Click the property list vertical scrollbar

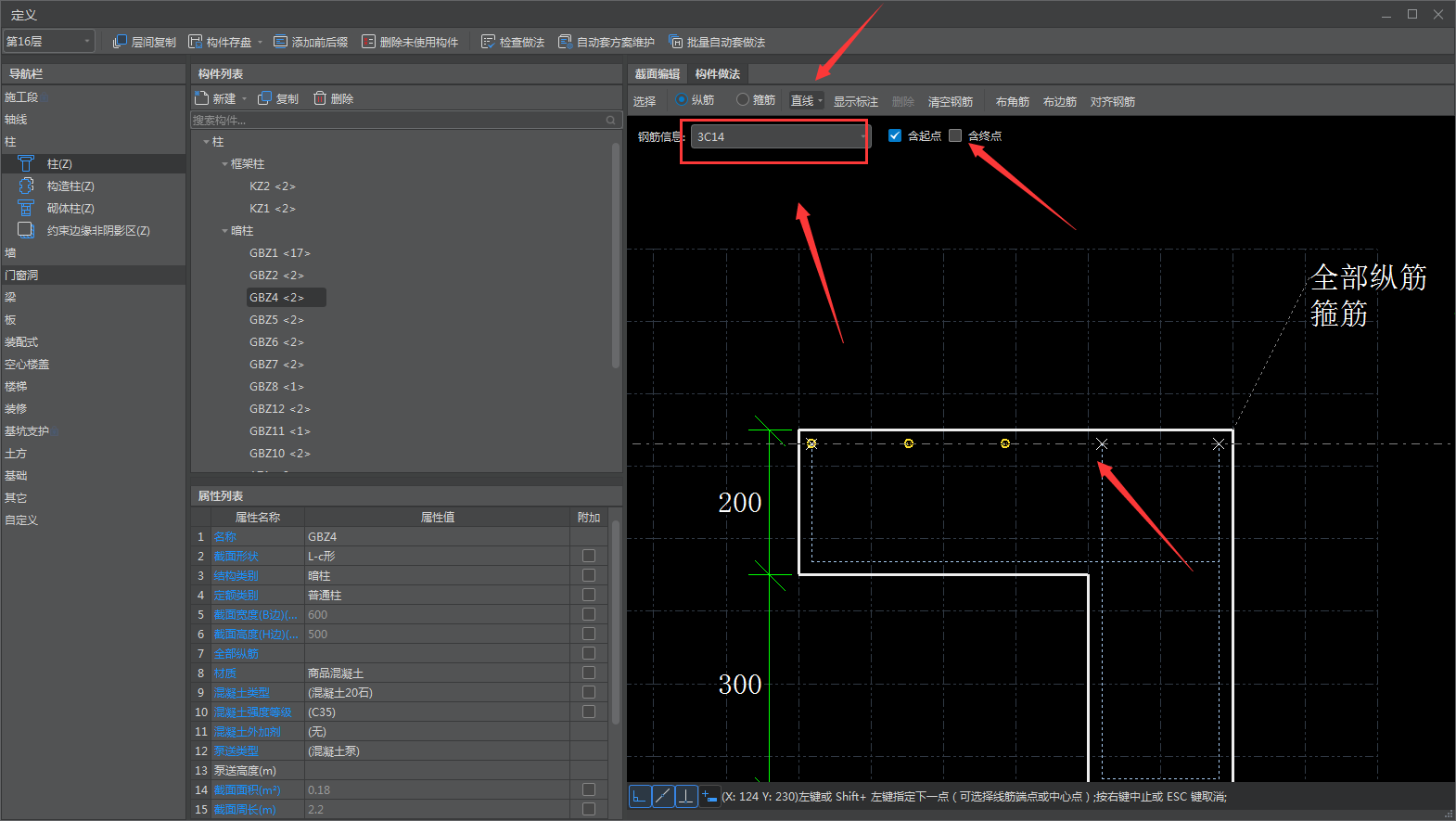click(616, 622)
